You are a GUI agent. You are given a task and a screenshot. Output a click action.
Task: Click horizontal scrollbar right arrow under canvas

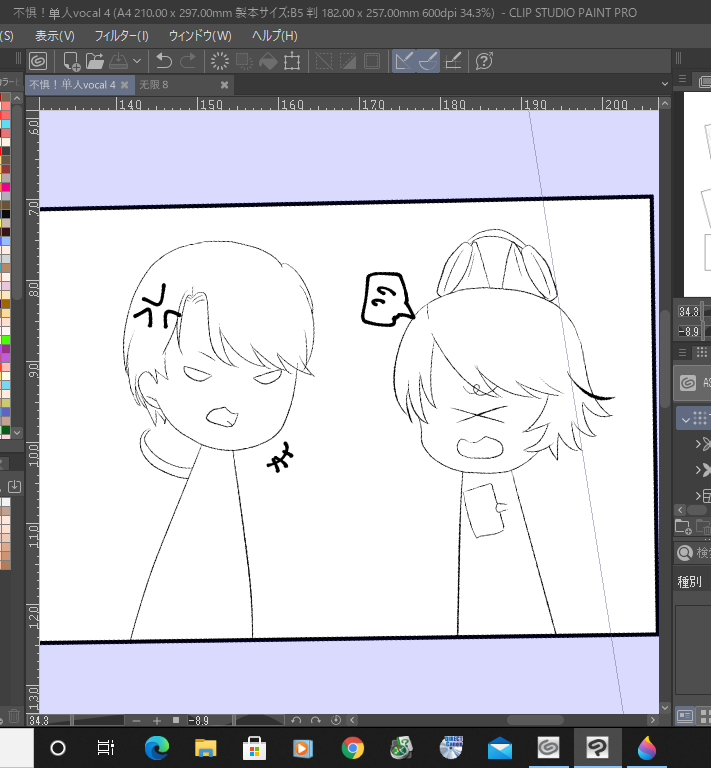tap(652, 720)
